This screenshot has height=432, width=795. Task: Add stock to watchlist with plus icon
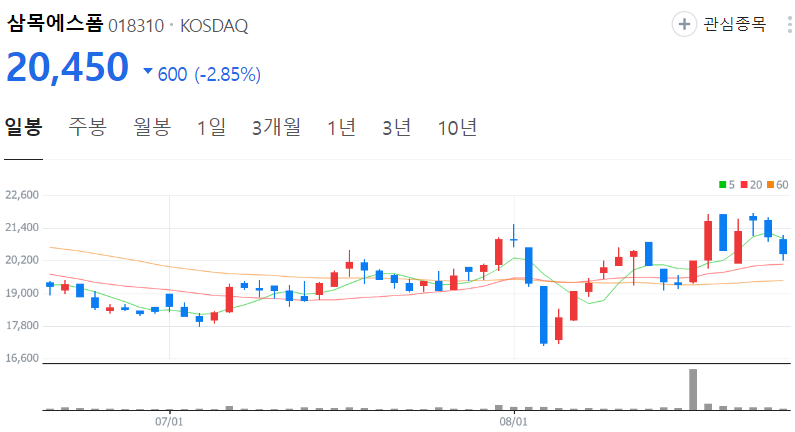pyautogui.click(x=684, y=24)
